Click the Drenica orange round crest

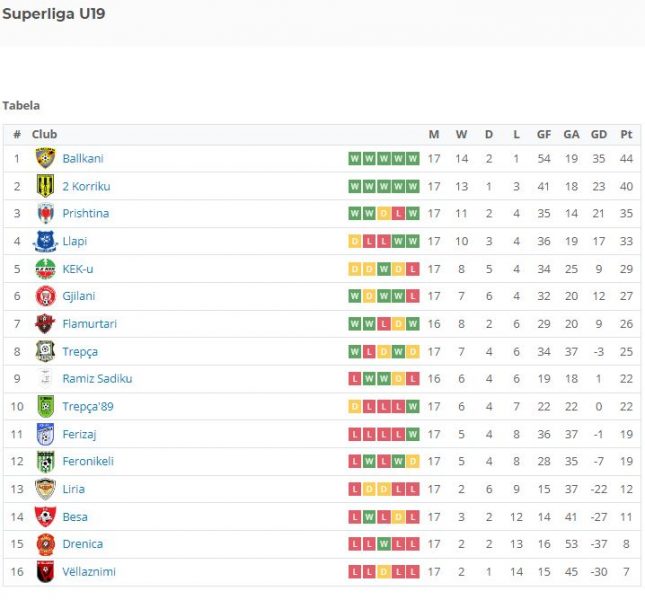45,544
